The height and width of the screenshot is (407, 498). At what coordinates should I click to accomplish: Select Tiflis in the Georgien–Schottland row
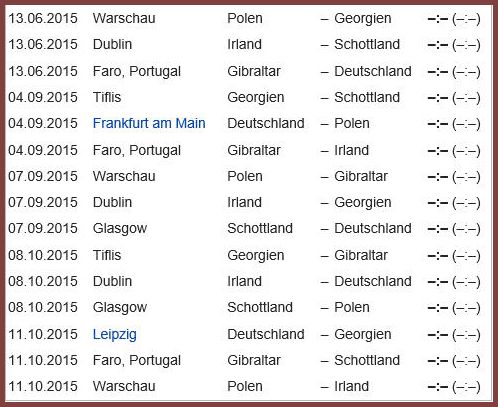pyautogui.click(x=107, y=97)
